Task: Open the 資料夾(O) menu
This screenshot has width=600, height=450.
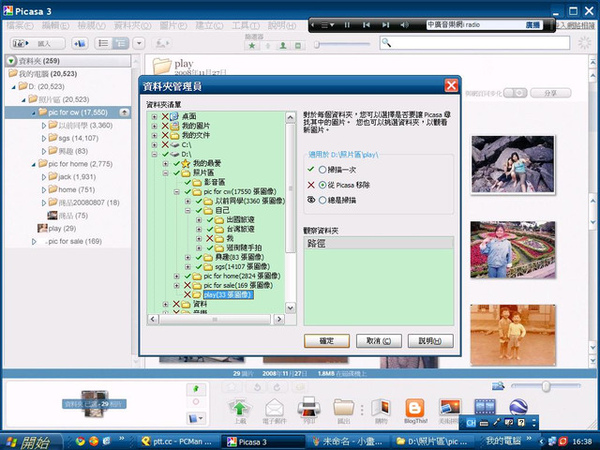Action: tap(132, 26)
